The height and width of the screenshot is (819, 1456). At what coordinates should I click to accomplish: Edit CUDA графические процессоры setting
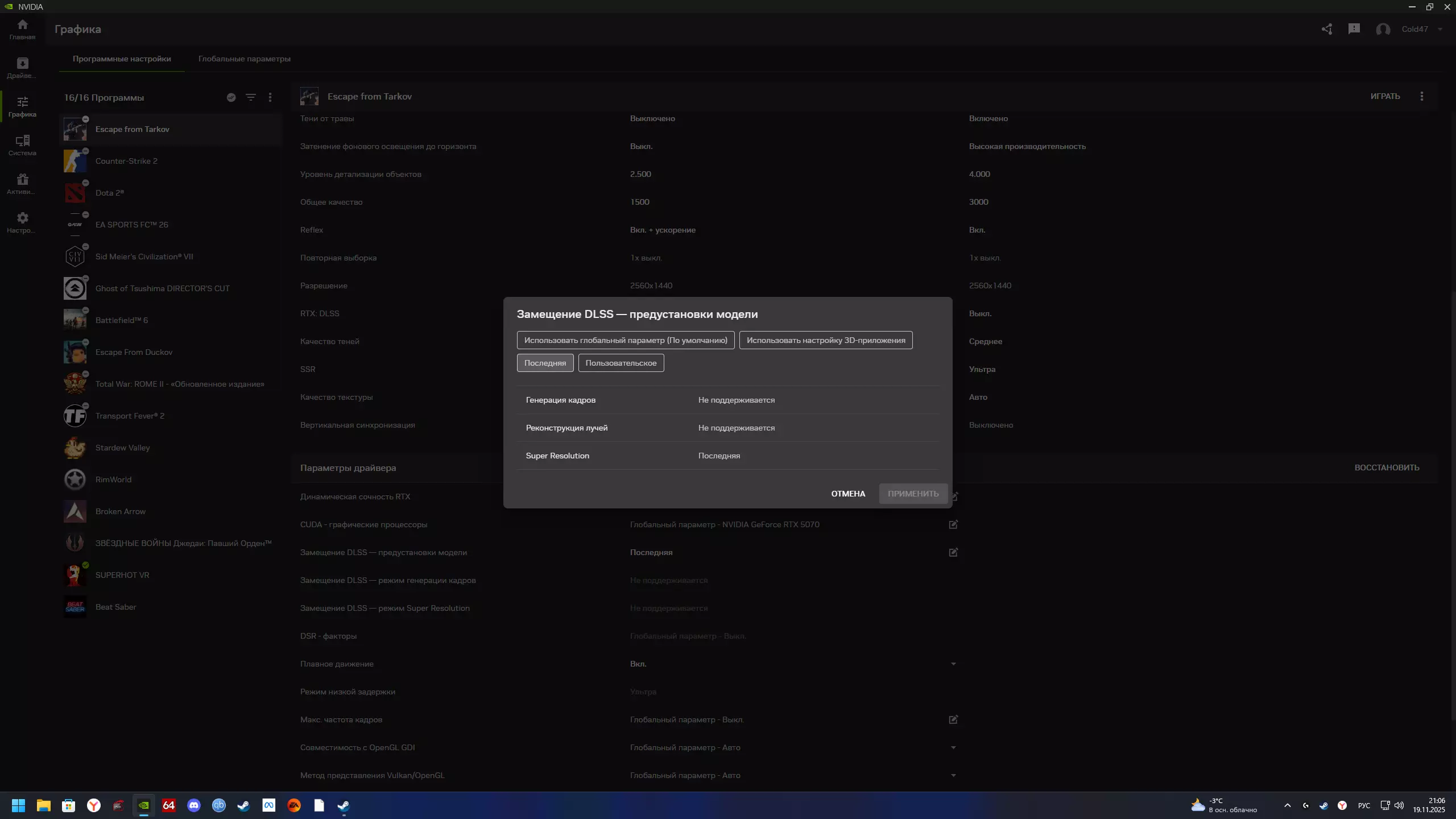point(953,524)
